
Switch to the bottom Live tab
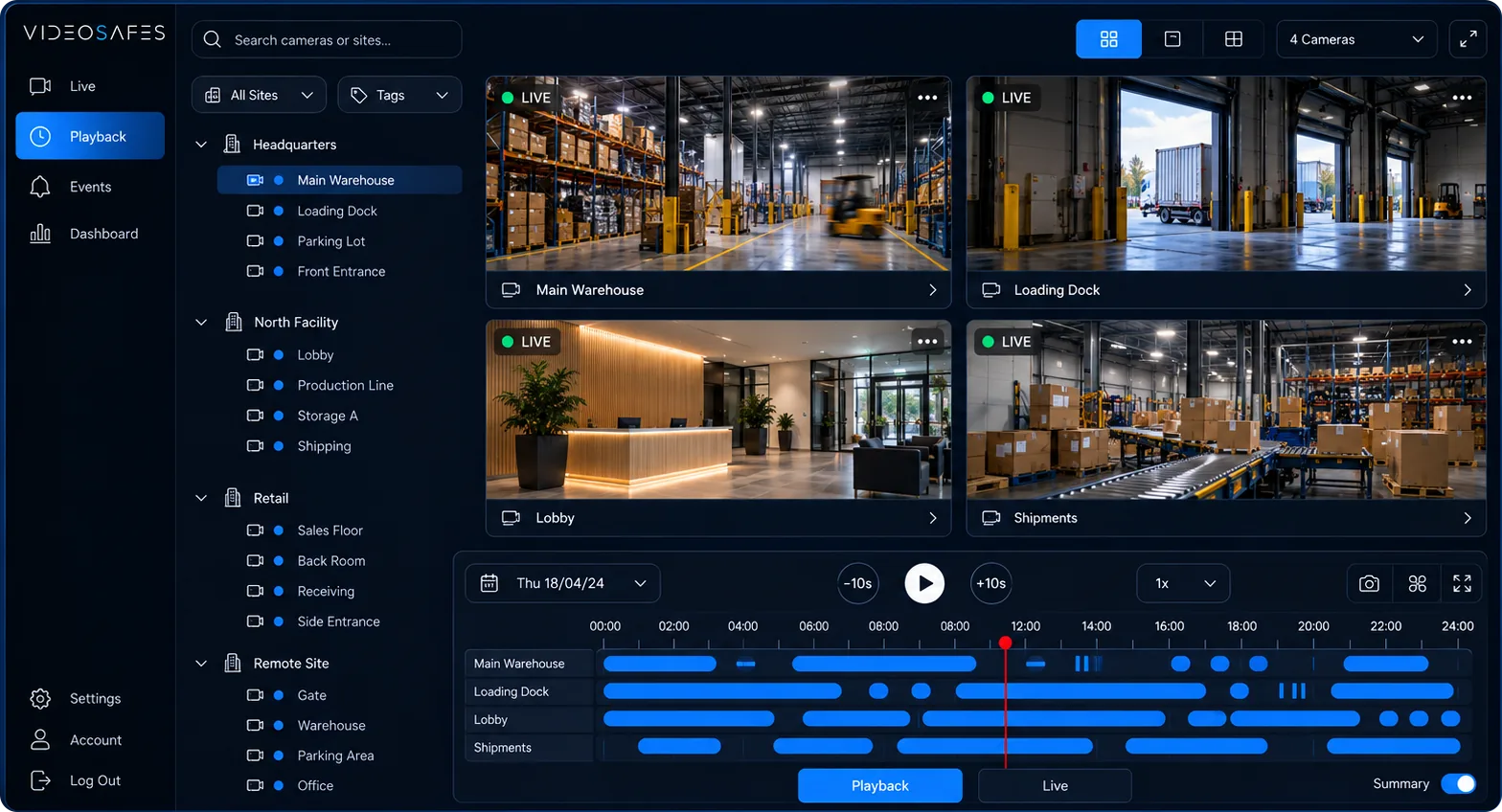pos(1055,785)
